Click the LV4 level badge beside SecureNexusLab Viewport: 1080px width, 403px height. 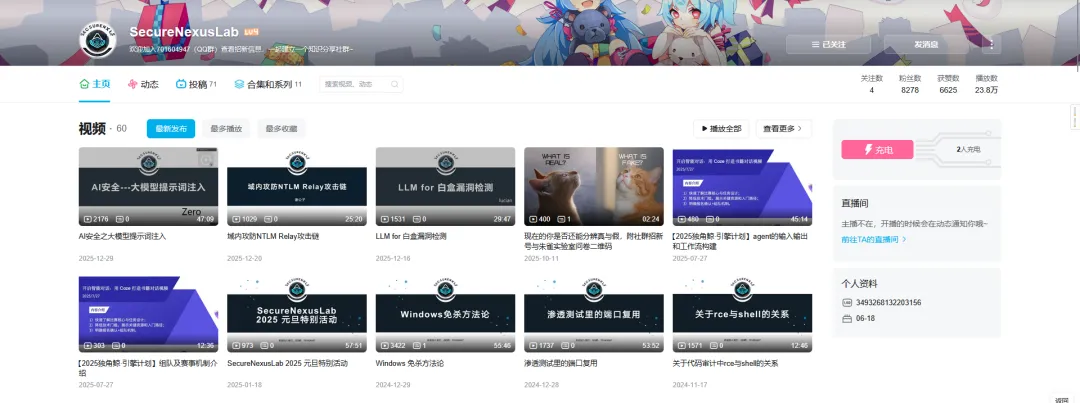pos(251,32)
